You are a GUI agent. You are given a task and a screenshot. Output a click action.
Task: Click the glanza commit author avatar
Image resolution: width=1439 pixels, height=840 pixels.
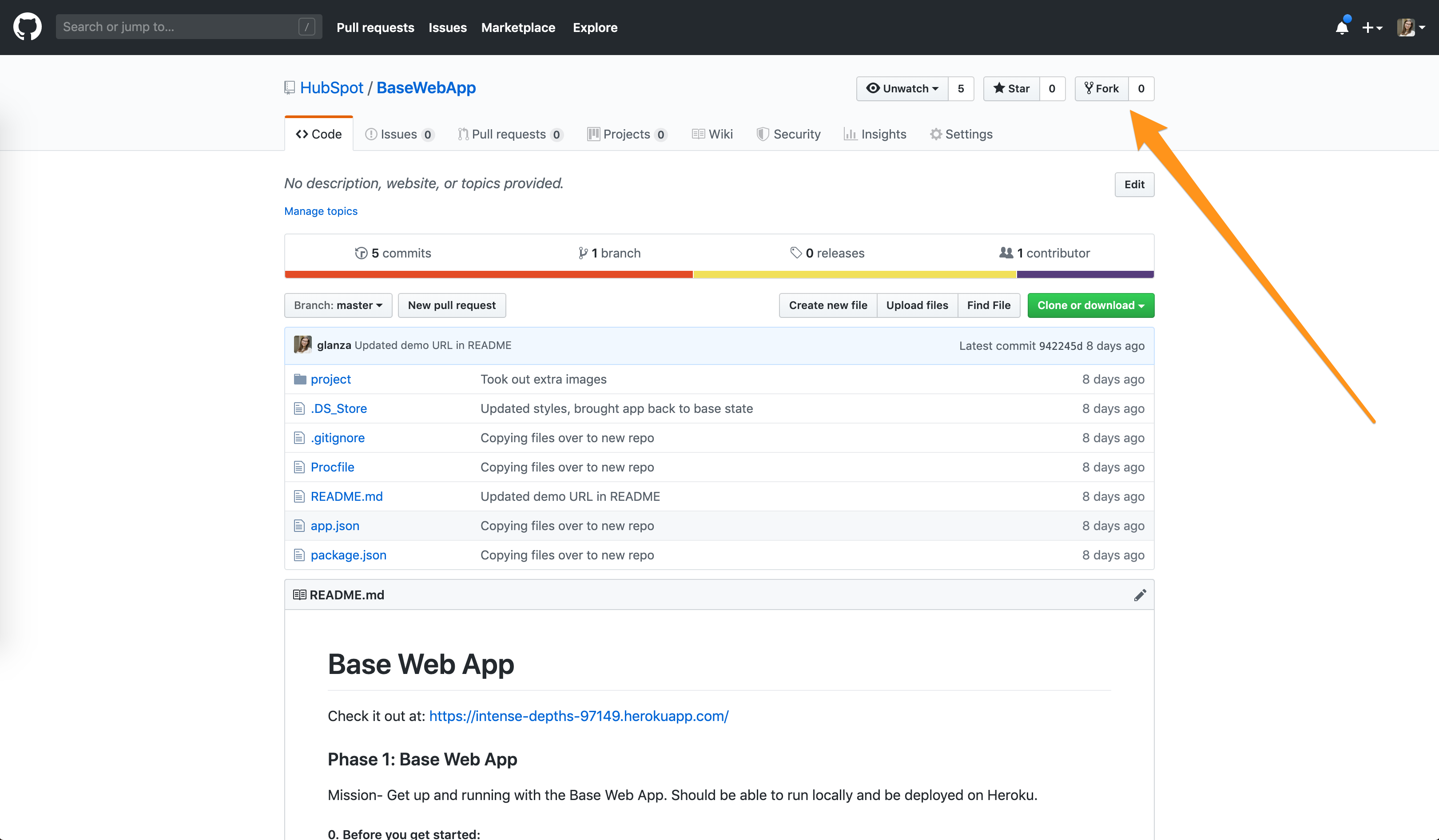[302, 345]
